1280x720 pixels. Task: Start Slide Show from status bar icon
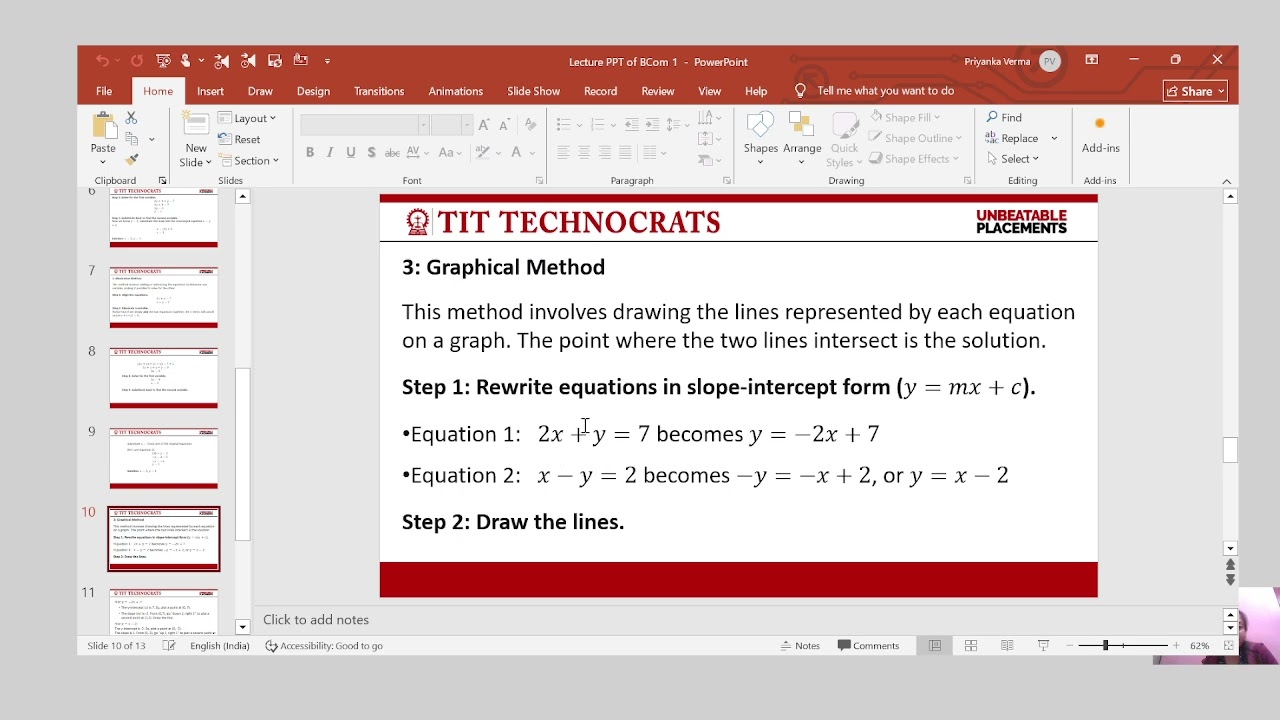pos(1043,646)
